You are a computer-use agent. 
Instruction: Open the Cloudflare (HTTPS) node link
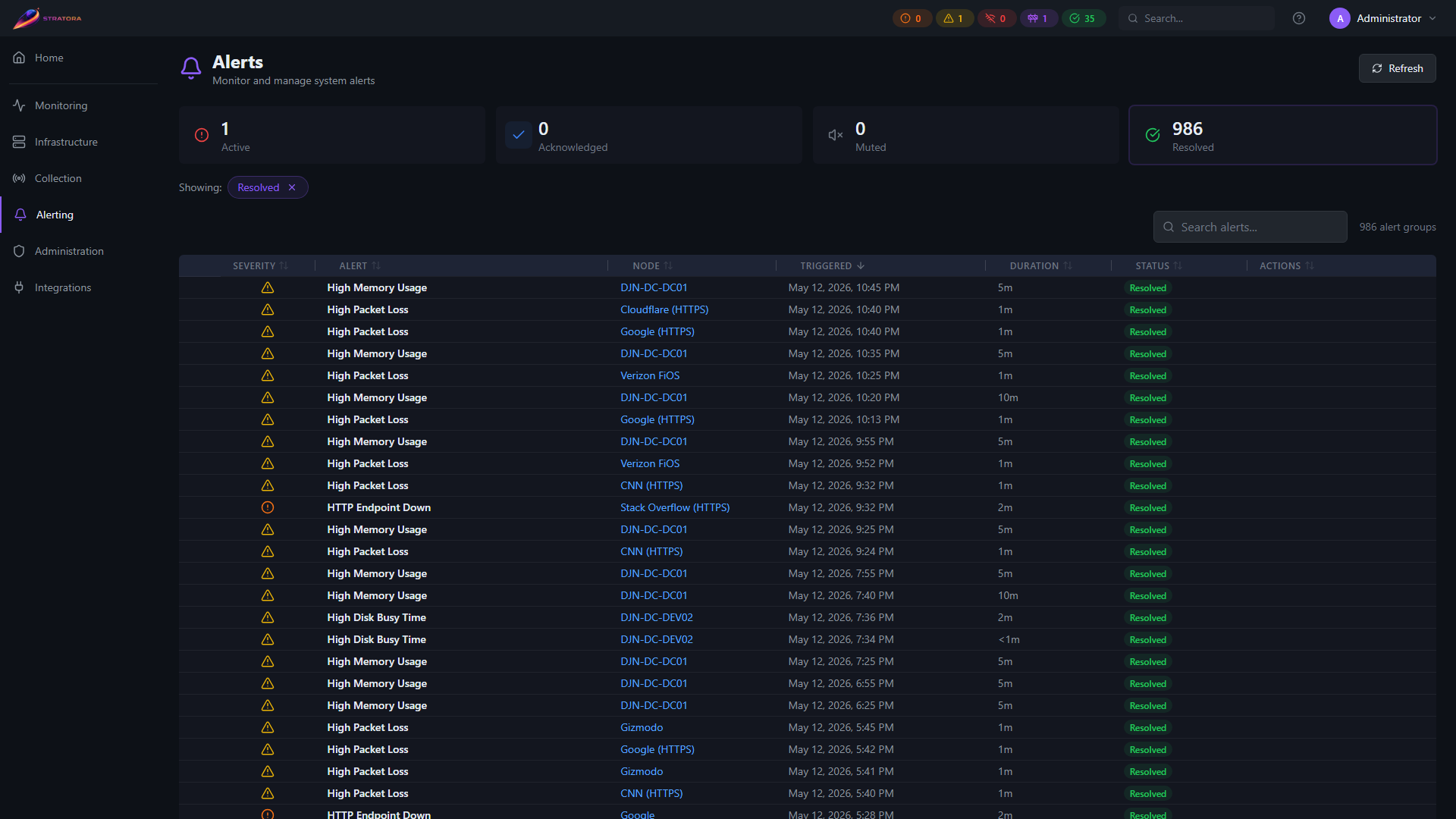[x=664, y=309]
